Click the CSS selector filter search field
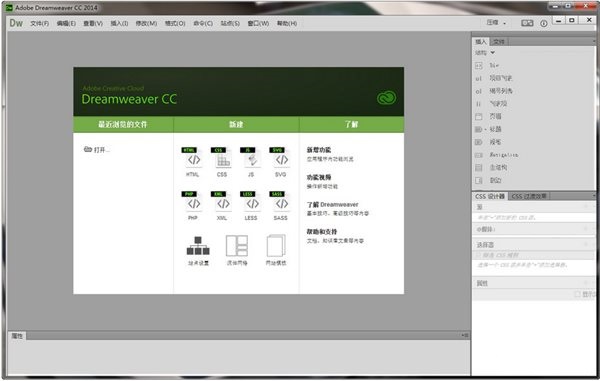The image size is (600, 381). [x=534, y=255]
